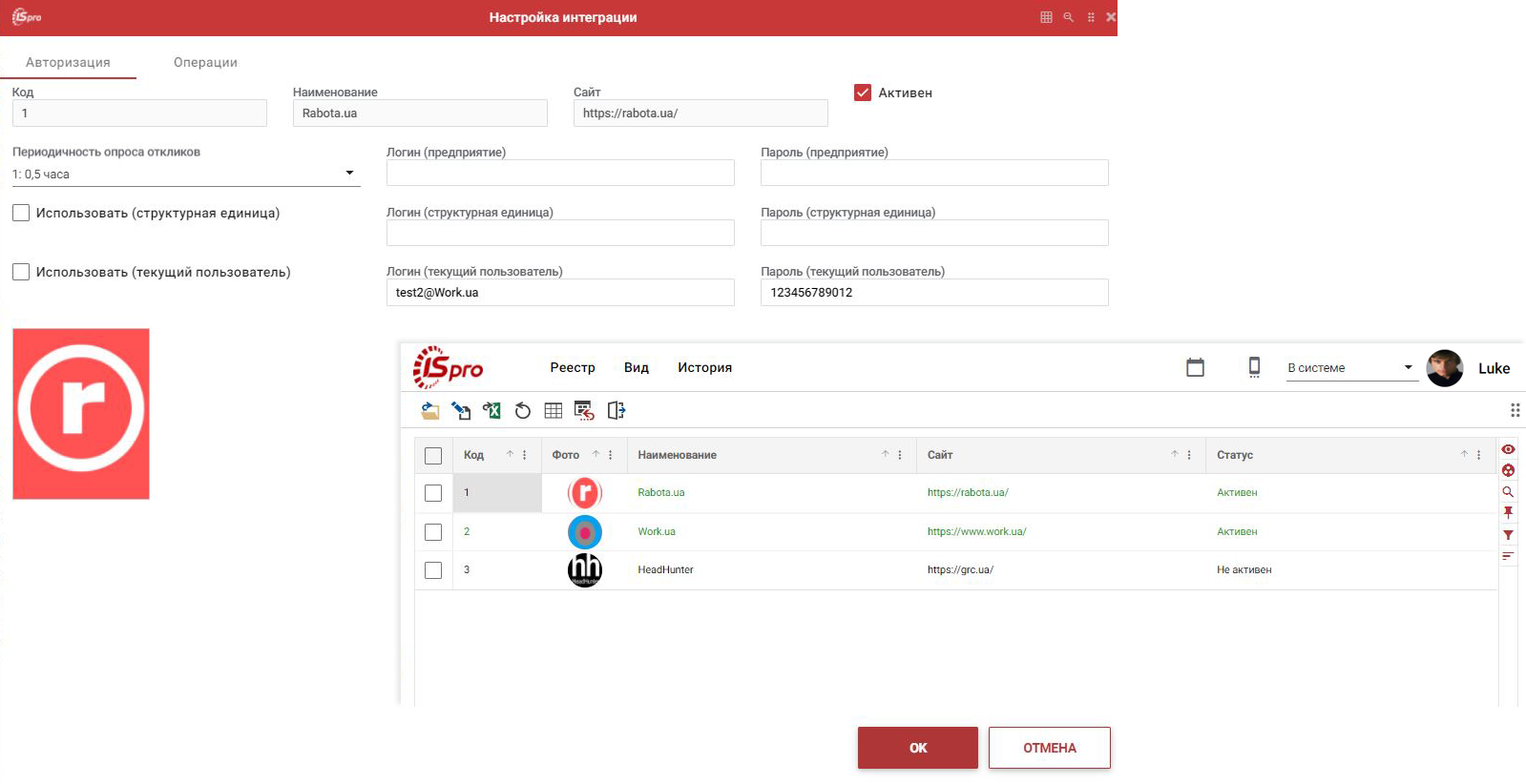
Task: Click the ISpro logo in registry window
Action: click(448, 367)
